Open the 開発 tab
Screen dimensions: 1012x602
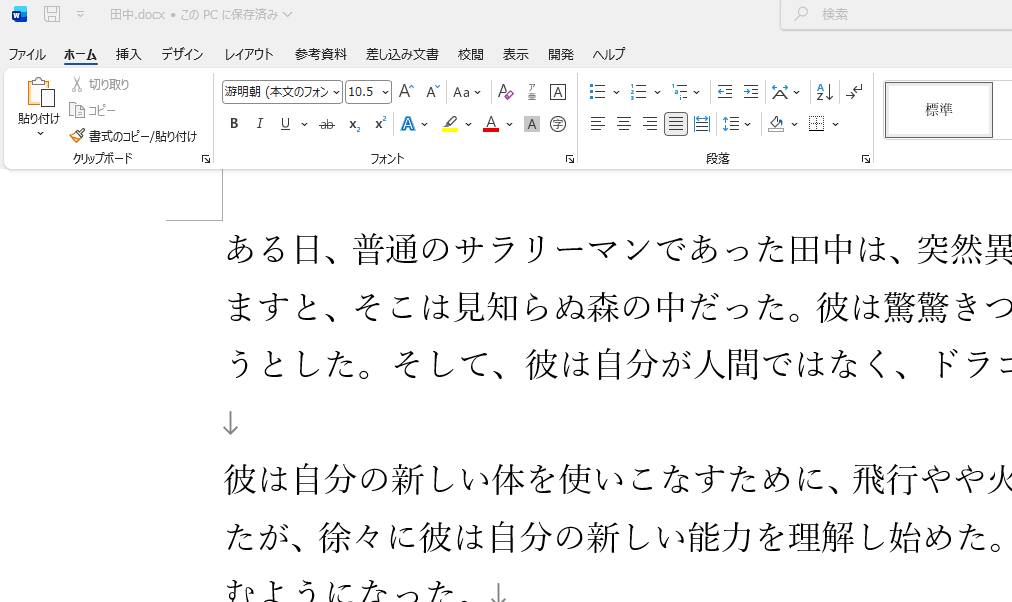[x=561, y=54]
